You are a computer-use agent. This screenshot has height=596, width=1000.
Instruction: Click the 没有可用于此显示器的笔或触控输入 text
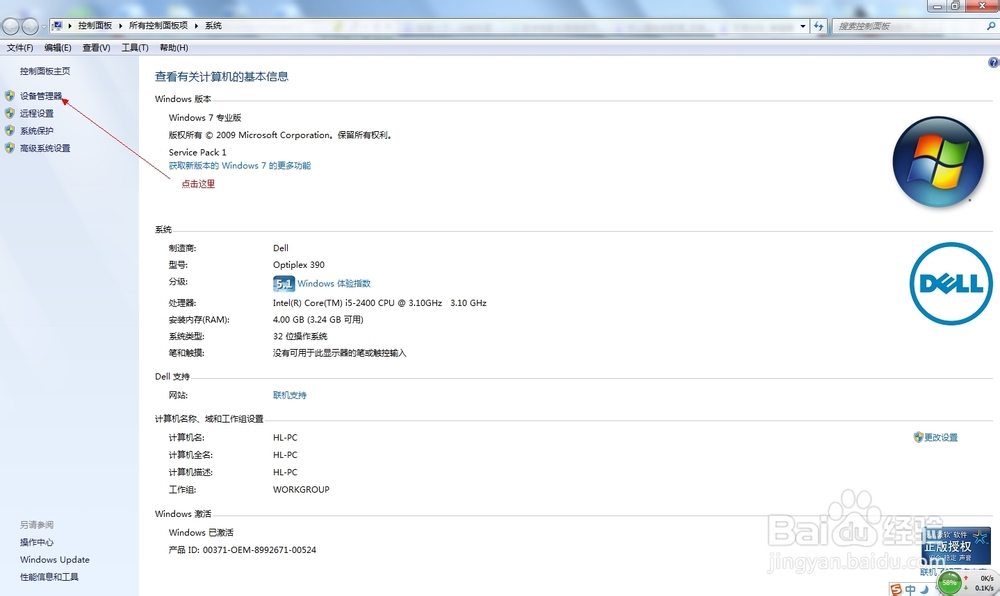click(x=339, y=353)
